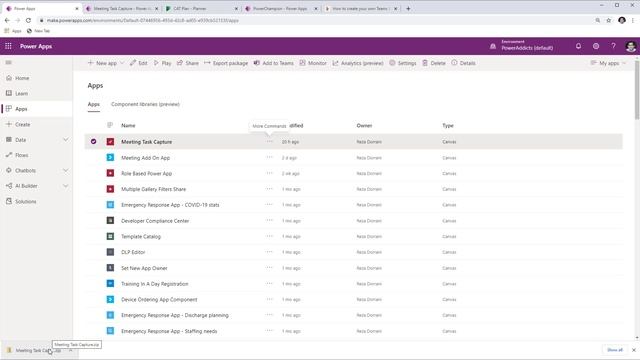Expand the Data section chevron
The image size is (640, 360).
point(66,140)
